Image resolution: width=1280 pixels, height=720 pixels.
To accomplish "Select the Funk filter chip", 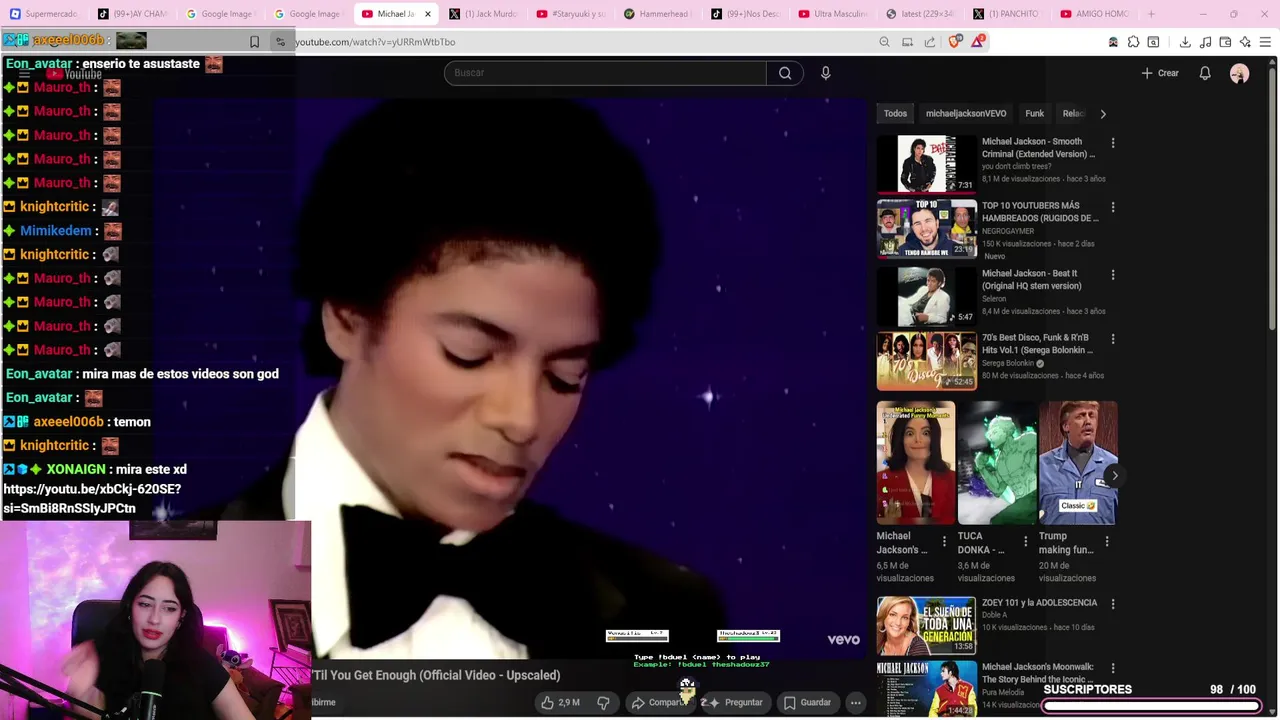I will pos(1034,114).
